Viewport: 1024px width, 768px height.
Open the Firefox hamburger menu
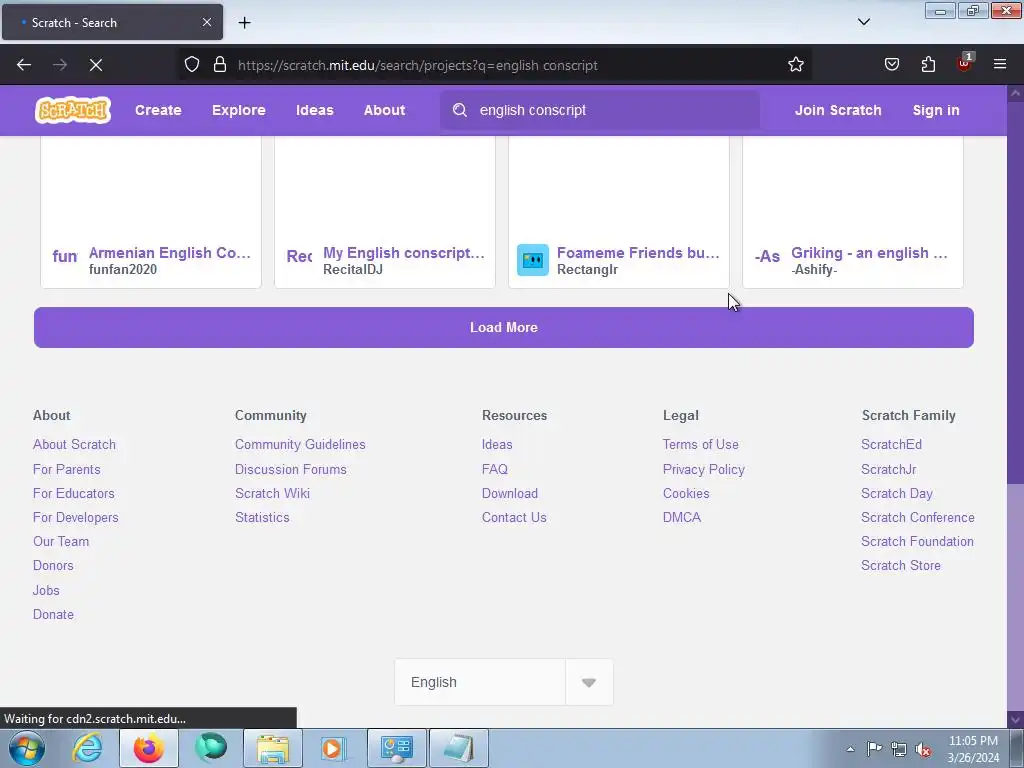pos(1000,65)
